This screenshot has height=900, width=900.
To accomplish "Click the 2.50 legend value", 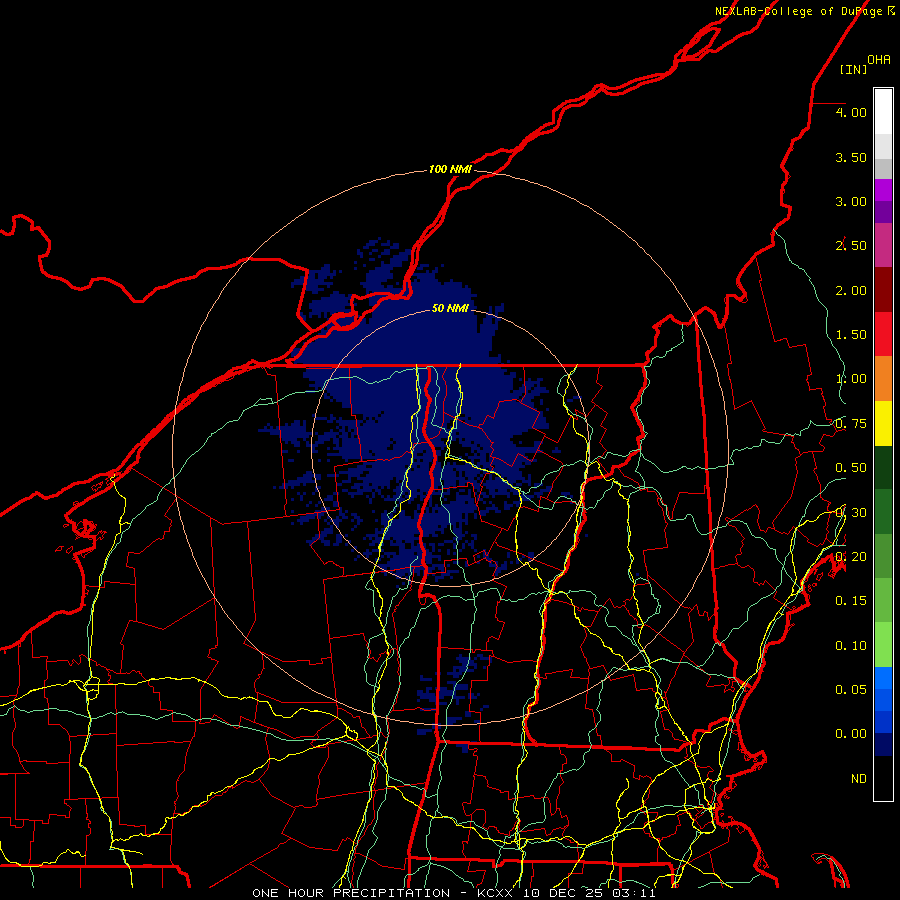I will [851, 246].
